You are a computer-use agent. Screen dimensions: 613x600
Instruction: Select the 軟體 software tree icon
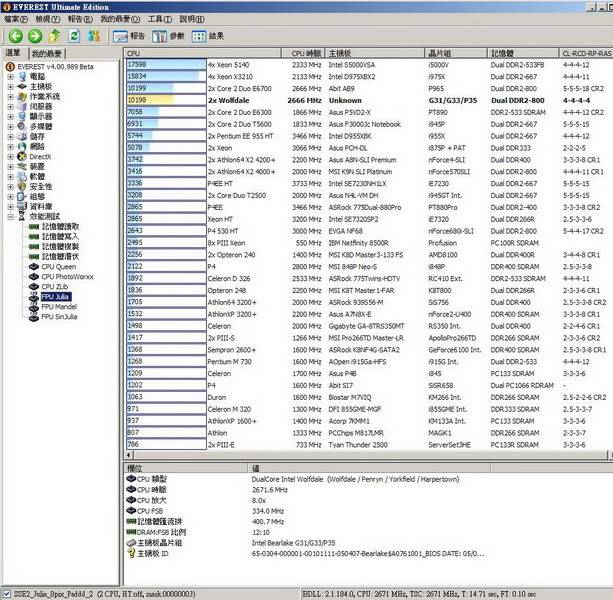tap(23, 177)
